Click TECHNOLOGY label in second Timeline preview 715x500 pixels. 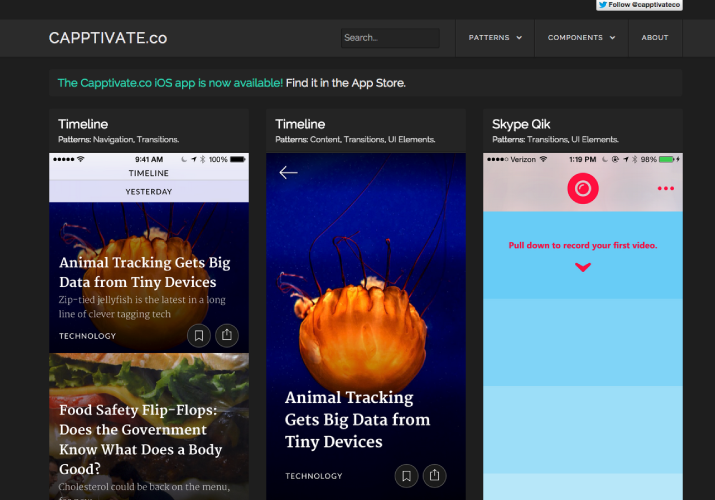[x=314, y=476]
